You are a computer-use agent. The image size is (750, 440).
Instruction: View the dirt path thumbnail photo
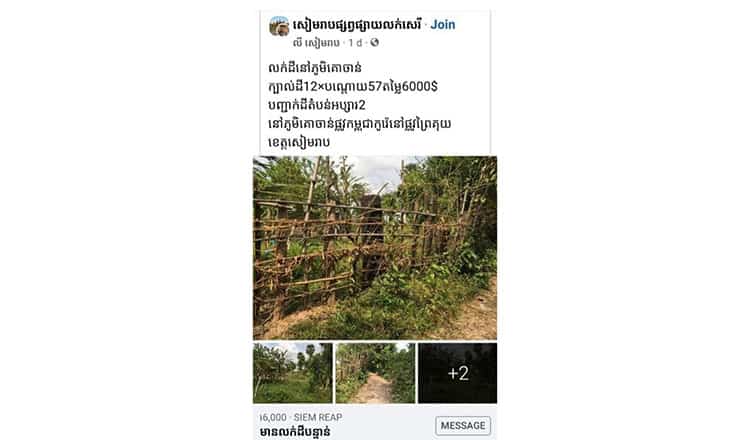(375, 373)
